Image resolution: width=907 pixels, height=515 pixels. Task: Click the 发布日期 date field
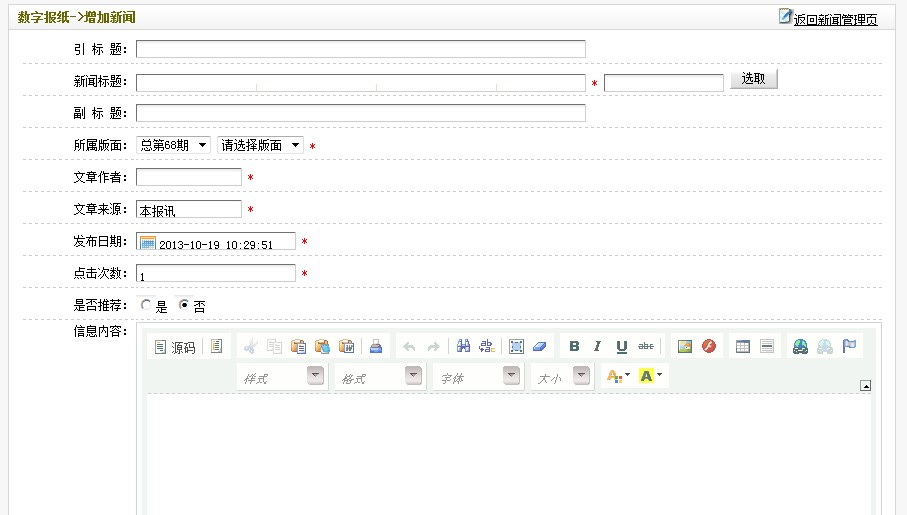point(216,241)
